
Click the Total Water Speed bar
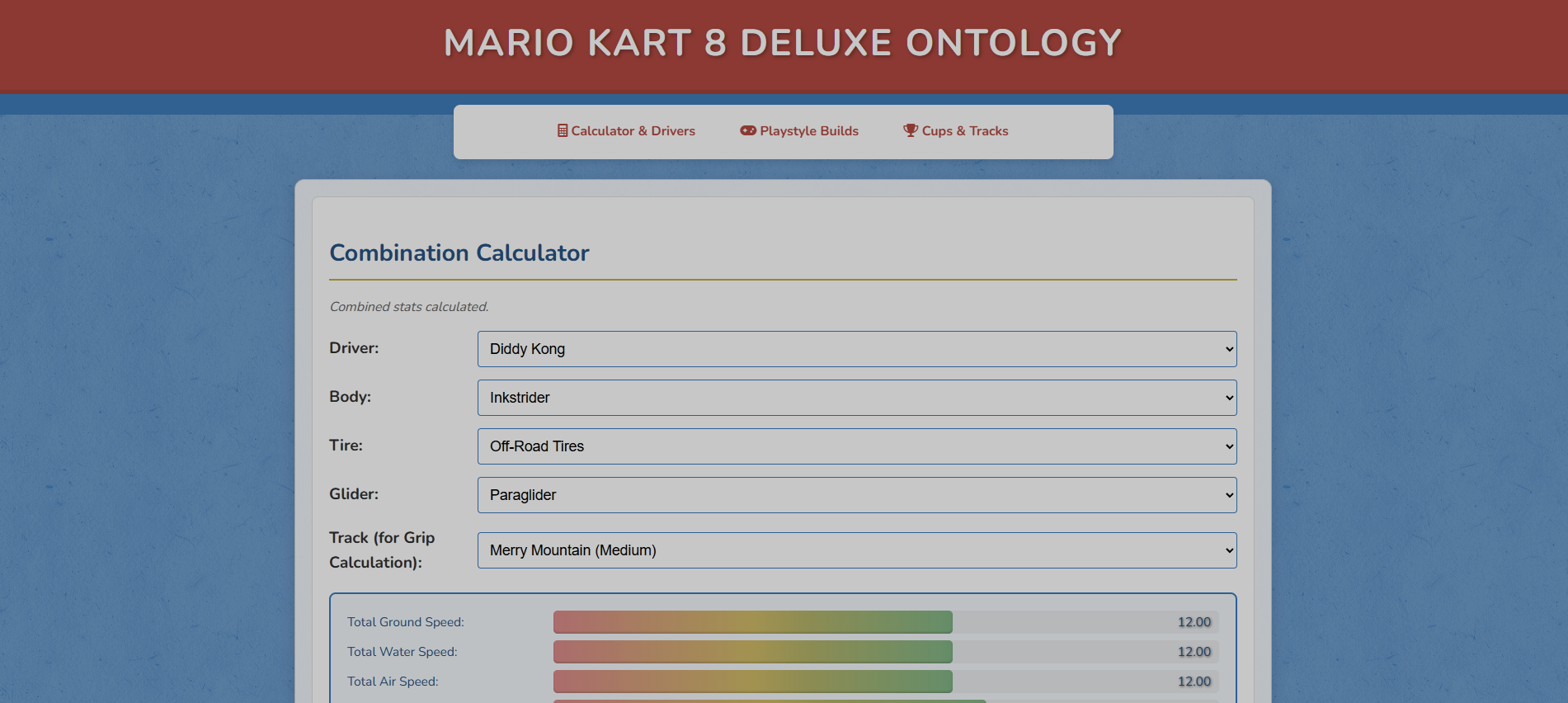(x=886, y=652)
